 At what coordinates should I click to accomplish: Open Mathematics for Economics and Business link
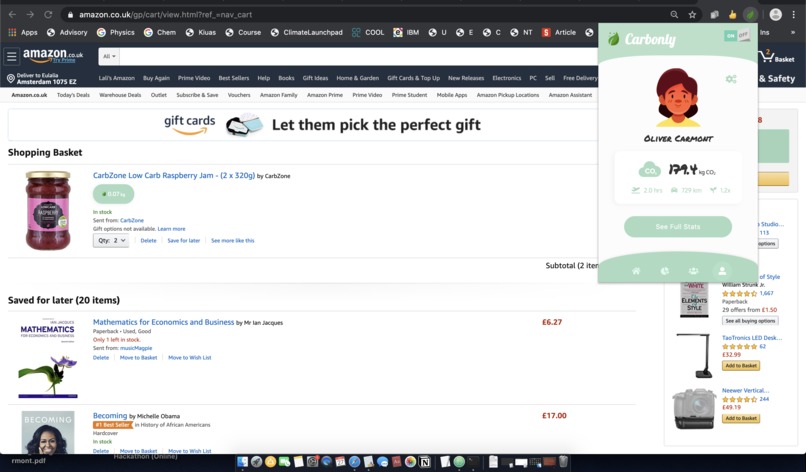[x=163, y=322]
